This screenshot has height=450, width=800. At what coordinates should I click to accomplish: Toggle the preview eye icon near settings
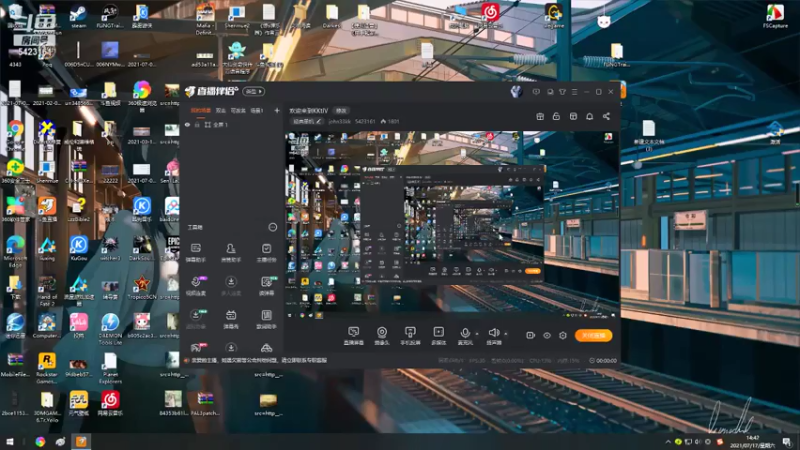pyautogui.click(x=547, y=335)
